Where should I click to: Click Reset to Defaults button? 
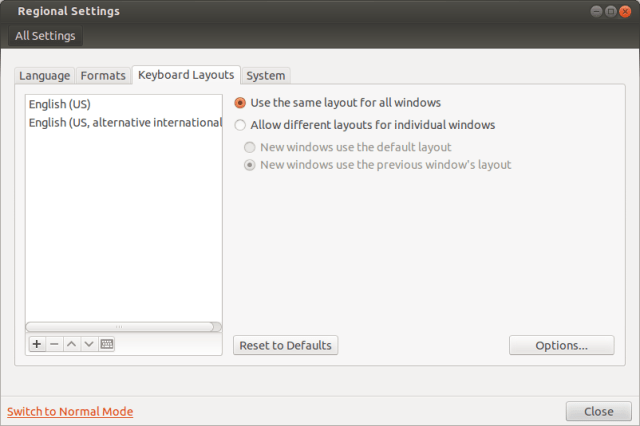285,345
